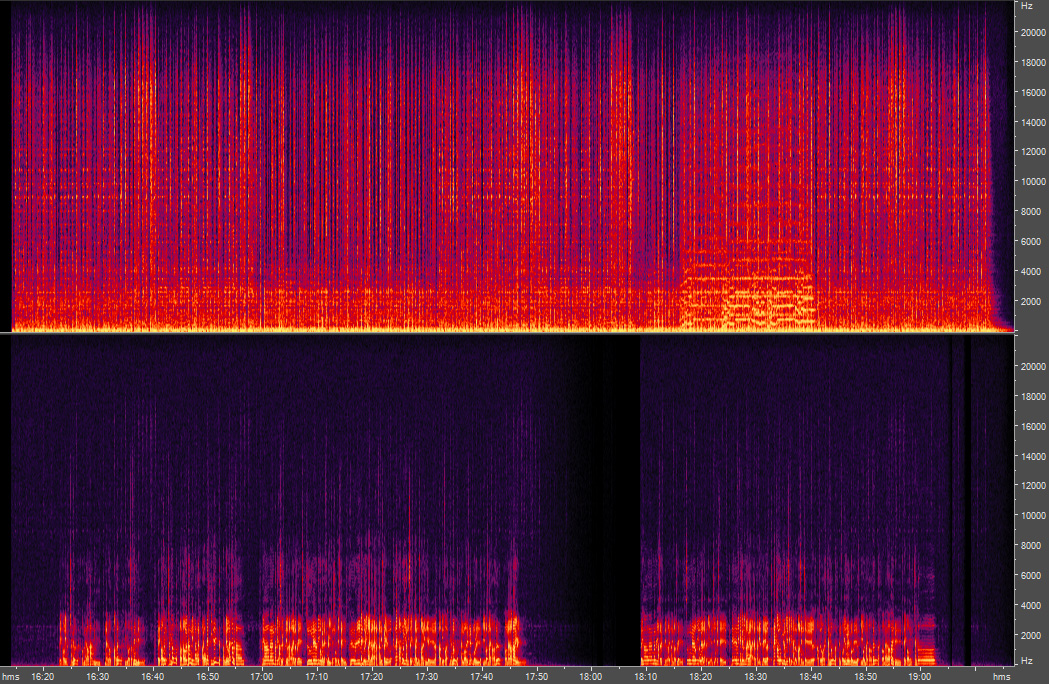Click the 16:20 timeline ruler label
1049x684 pixels.
[x=42, y=676]
